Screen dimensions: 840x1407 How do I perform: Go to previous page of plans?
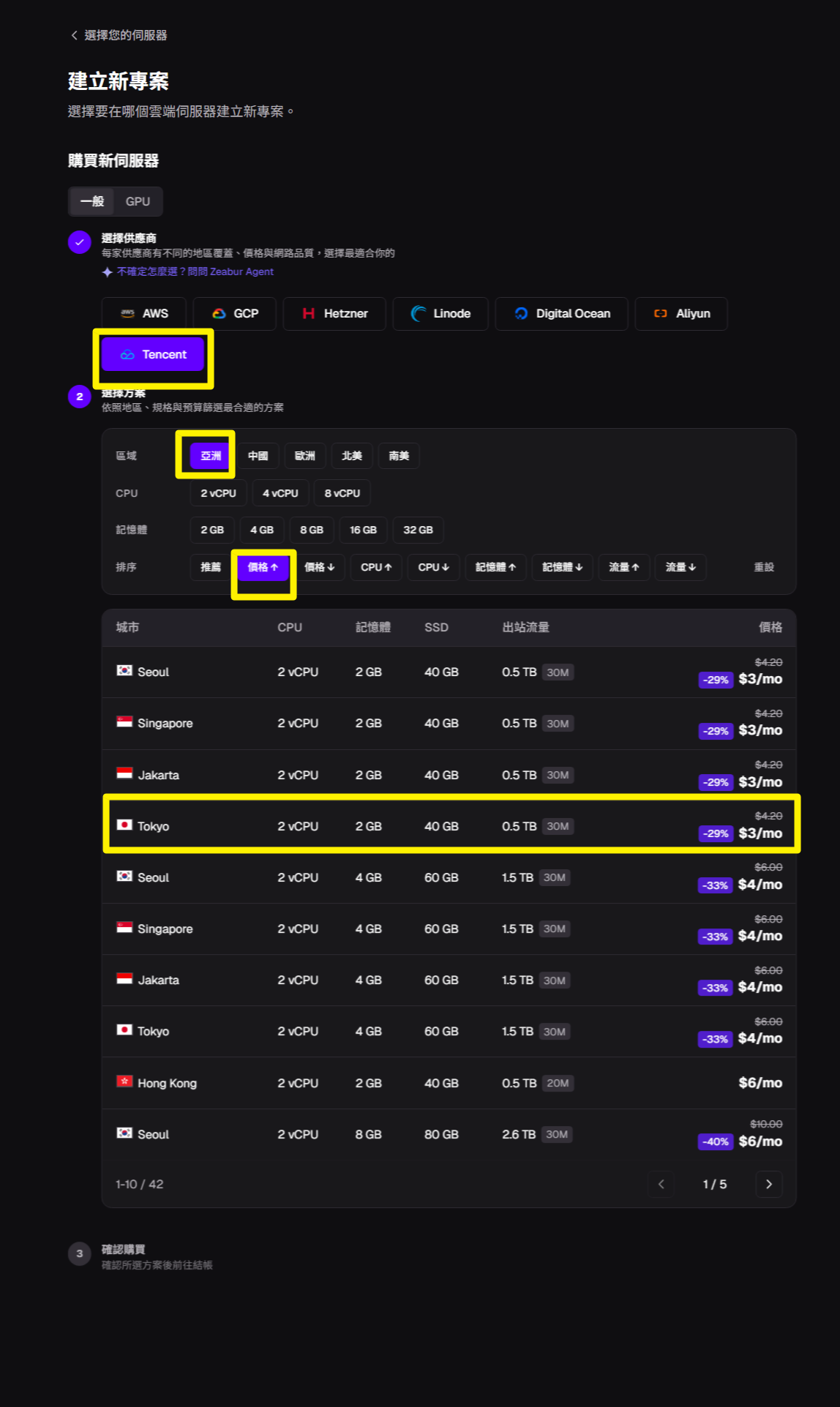(x=661, y=1184)
